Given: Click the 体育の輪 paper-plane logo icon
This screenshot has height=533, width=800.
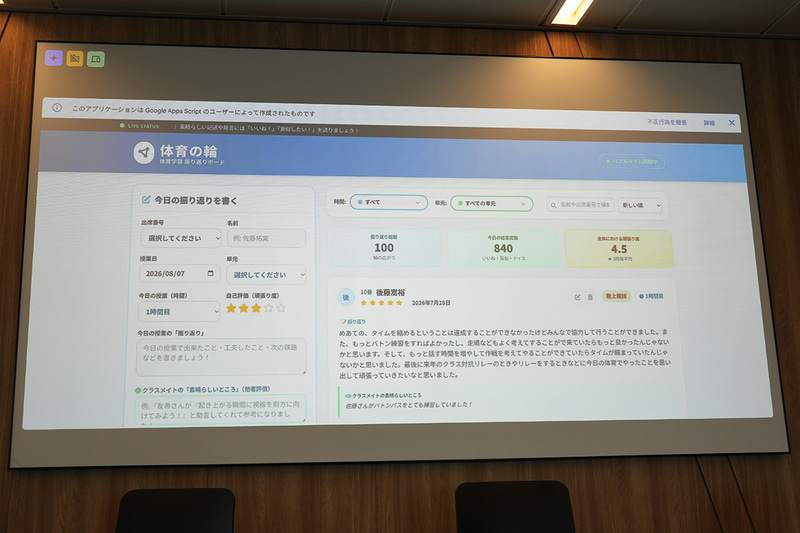Looking at the screenshot, I should [x=144, y=153].
